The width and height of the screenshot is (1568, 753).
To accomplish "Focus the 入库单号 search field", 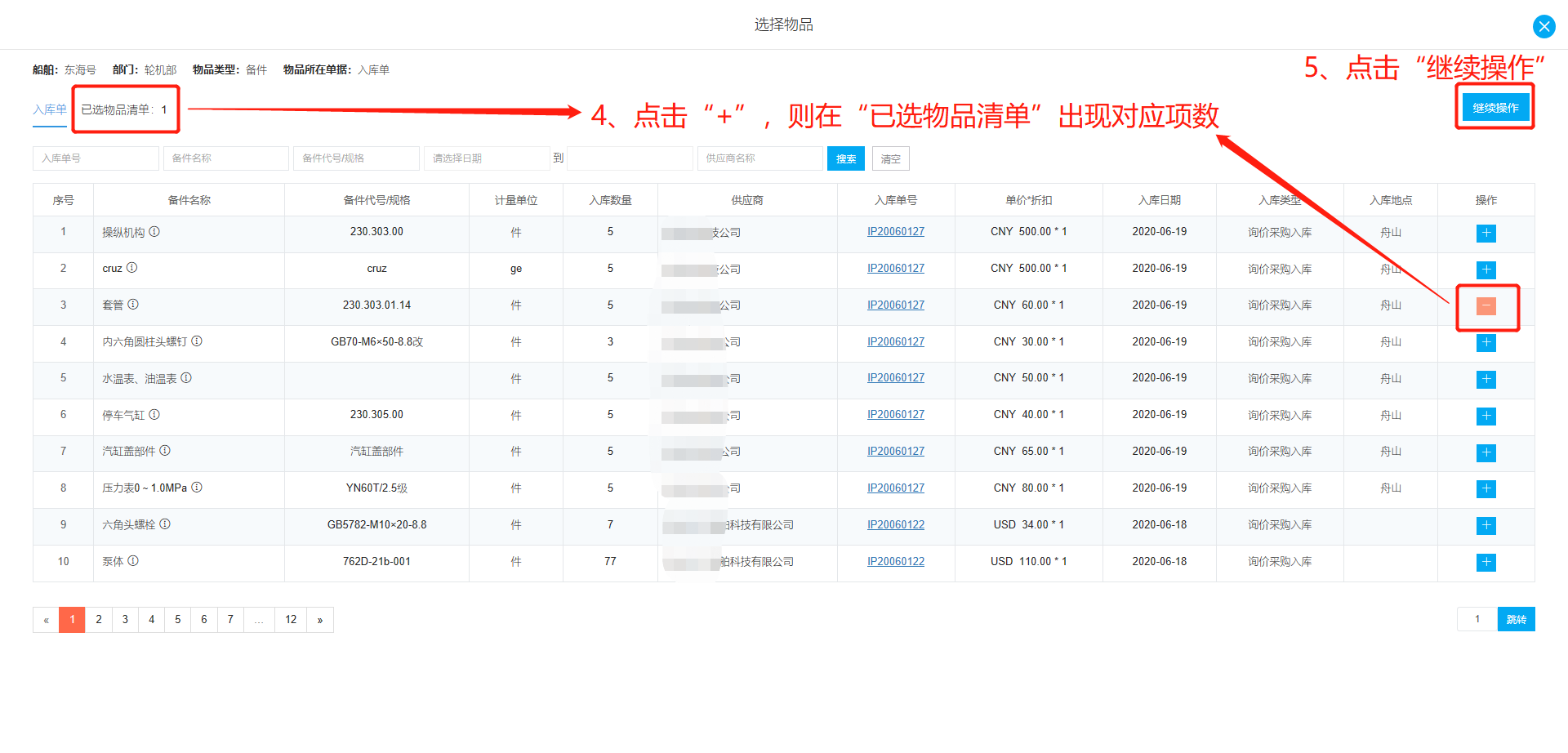I will [x=96, y=158].
